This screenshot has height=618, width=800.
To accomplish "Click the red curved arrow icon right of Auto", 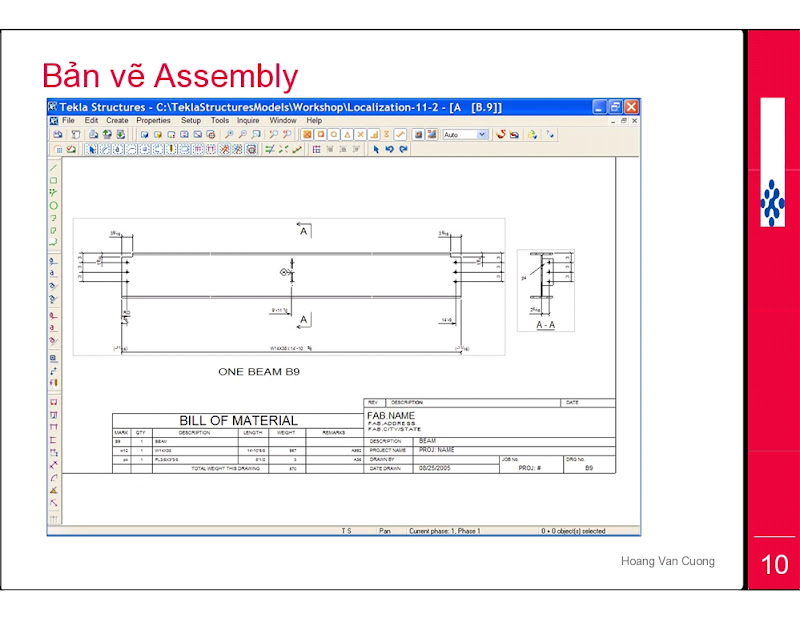I will [x=501, y=135].
